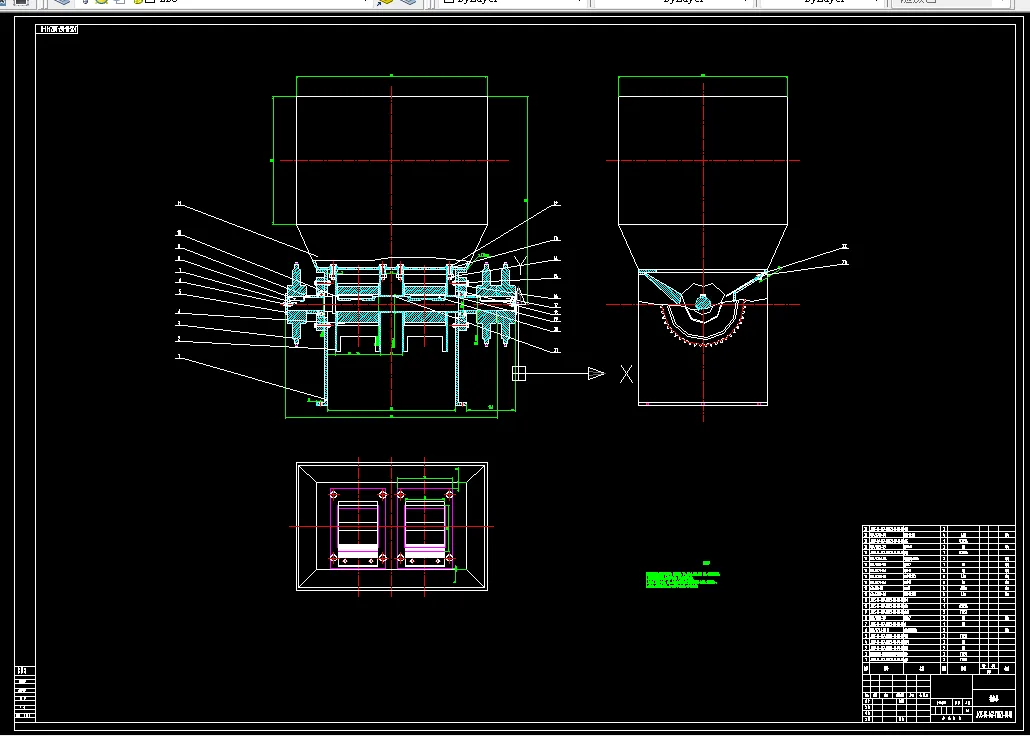Select the drawing name cell in the title block
Image resolution: width=1030 pixels, height=736 pixels.
[994, 698]
